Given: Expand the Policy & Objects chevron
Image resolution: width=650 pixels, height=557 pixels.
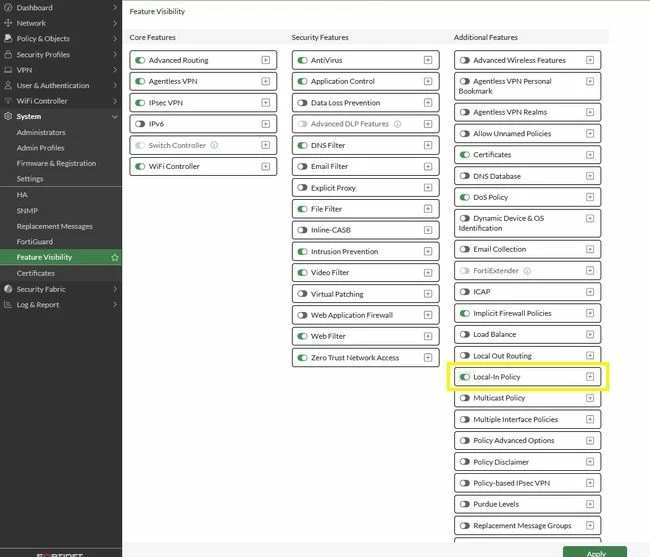Looking at the screenshot, I should click(115, 39).
